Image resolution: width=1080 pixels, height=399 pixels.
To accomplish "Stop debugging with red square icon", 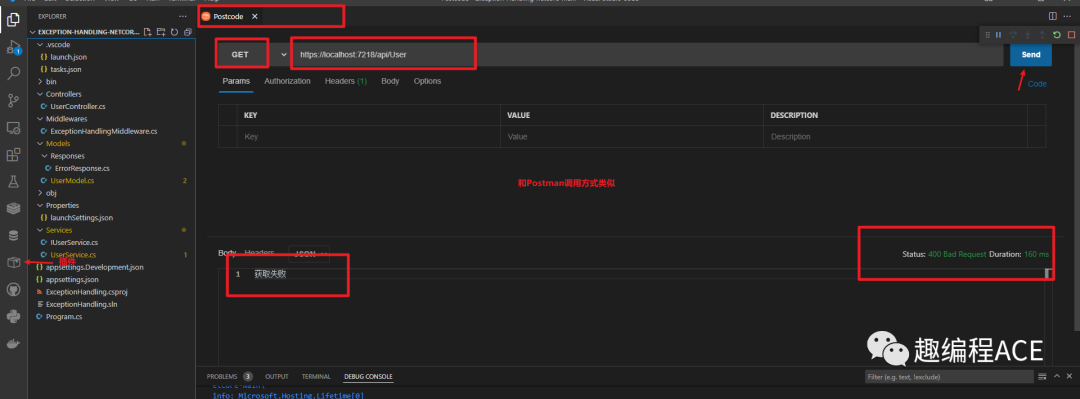I will tap(1070, 34).
